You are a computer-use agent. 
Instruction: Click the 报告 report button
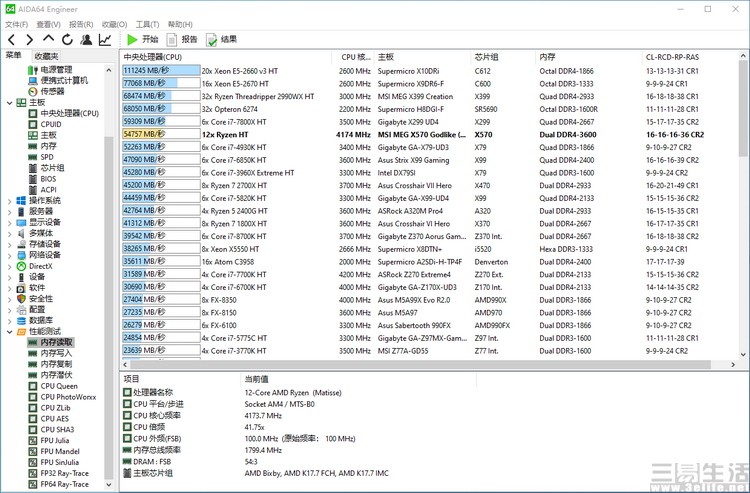coord(182,40)
